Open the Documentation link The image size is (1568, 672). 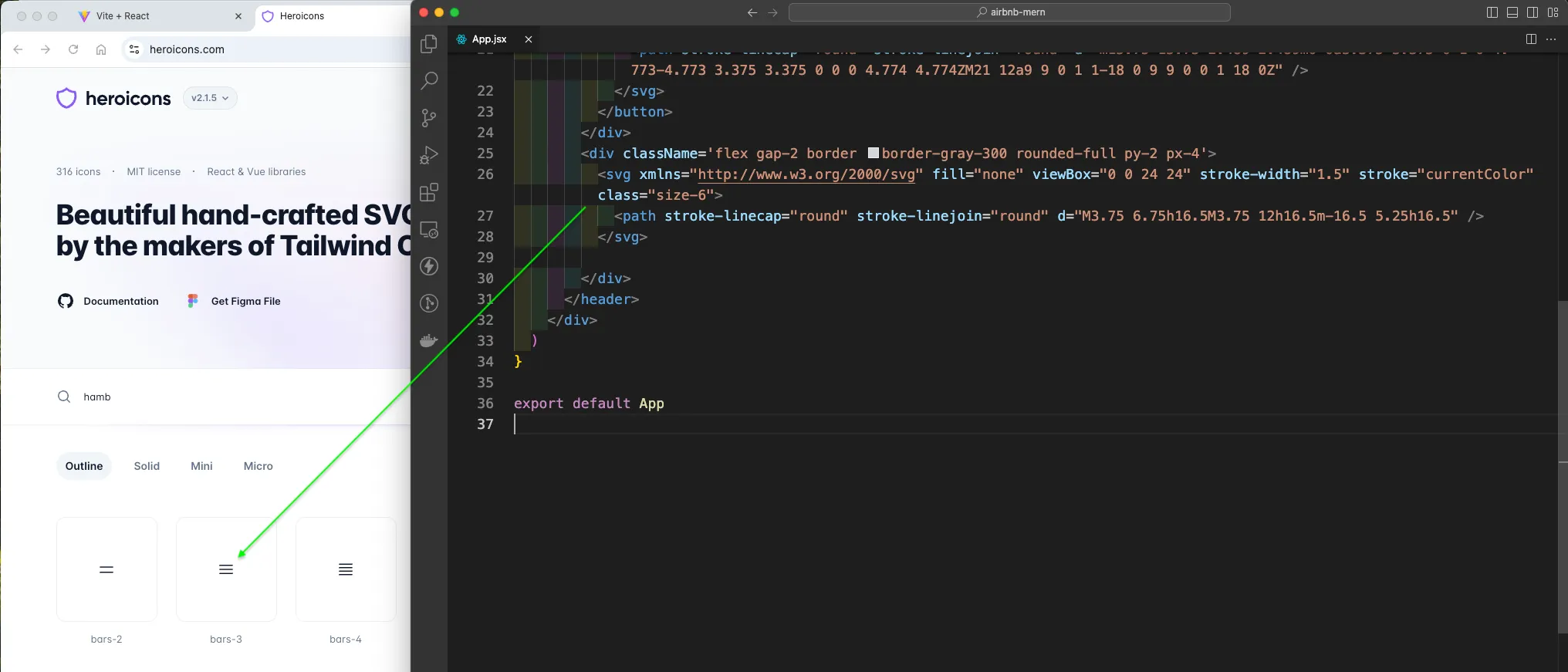click(121, 301)
